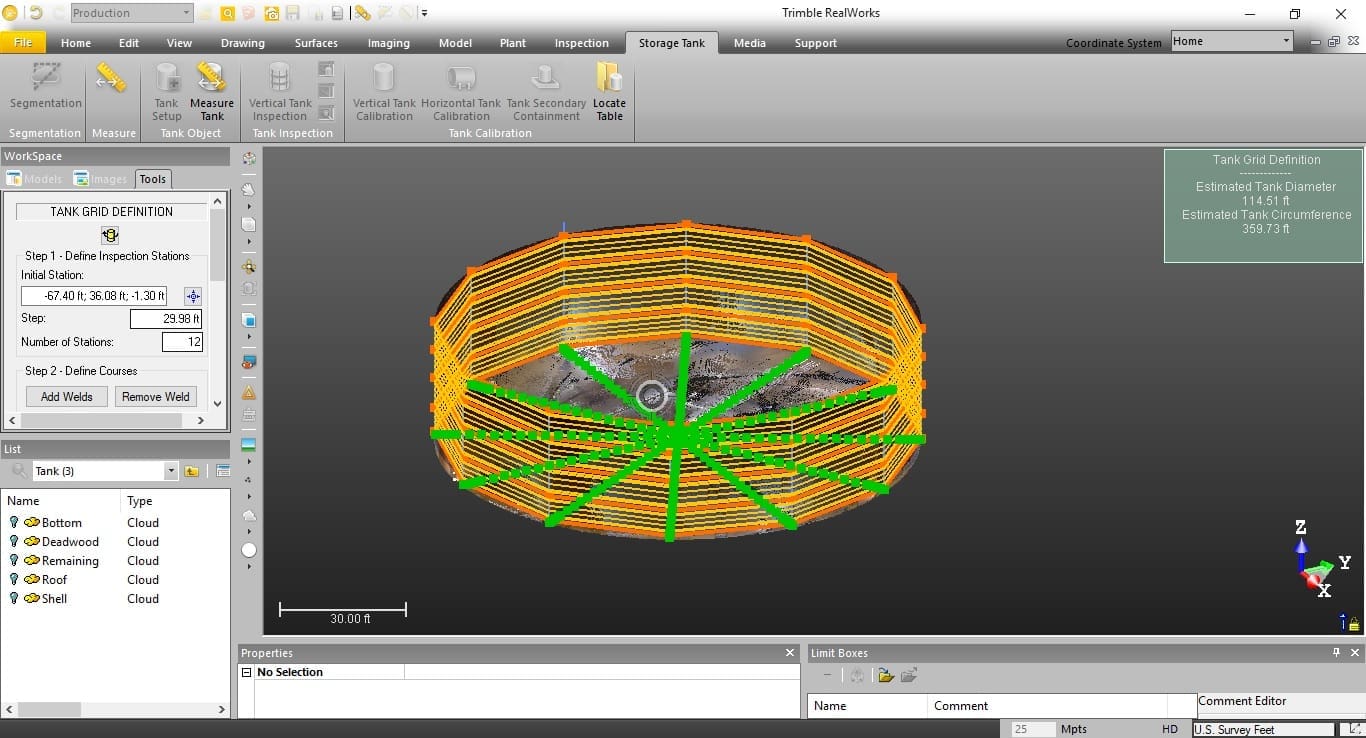
Task: Switch to the Tools workspace tab
Action: click(153, 179)
